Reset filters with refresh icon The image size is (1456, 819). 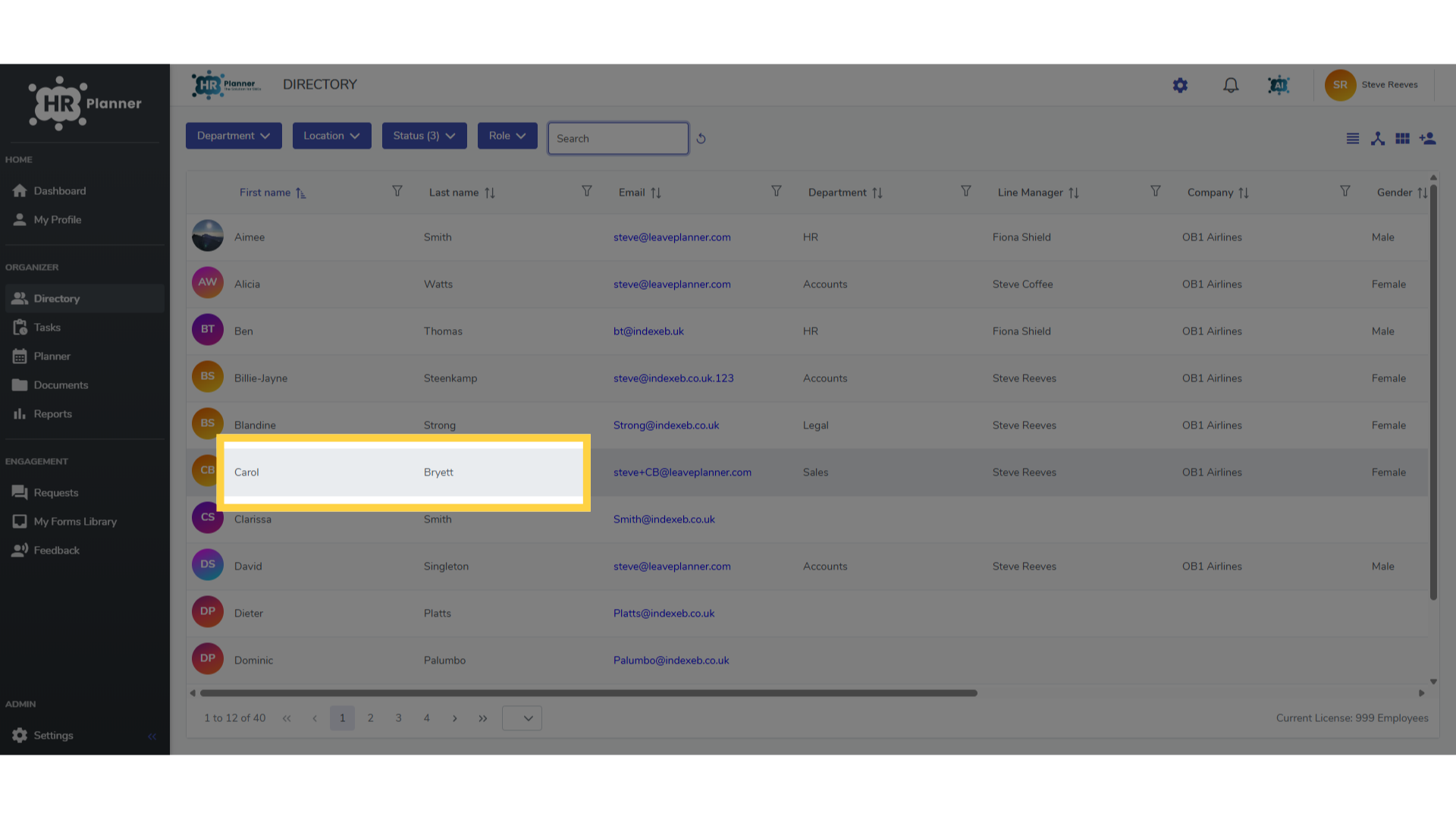pos(701,139)
